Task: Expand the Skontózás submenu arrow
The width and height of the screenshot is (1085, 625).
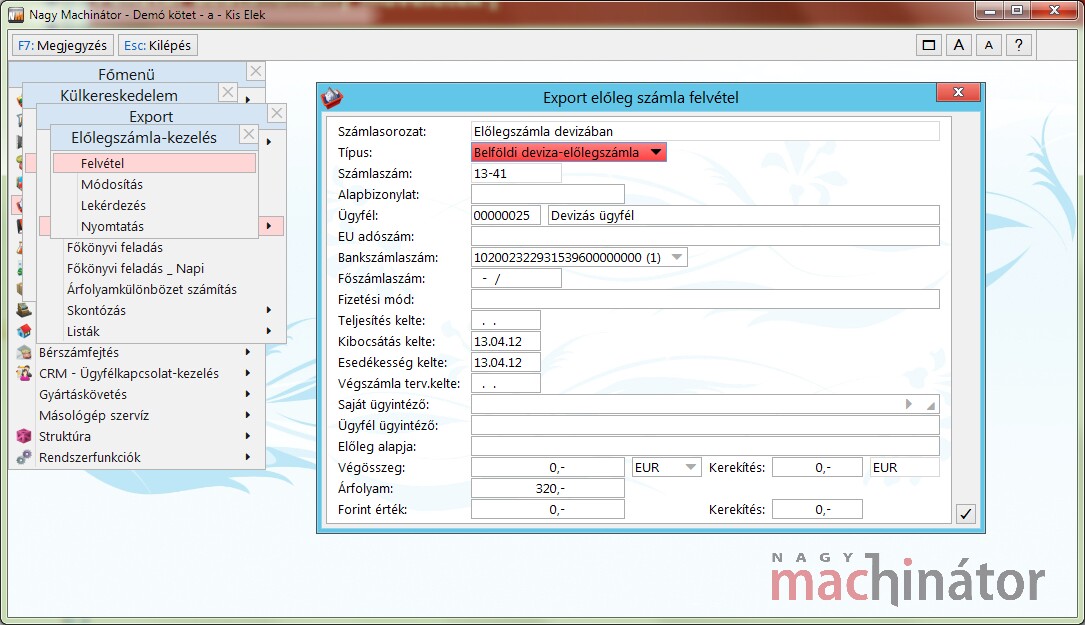Action: click(268, 310)
